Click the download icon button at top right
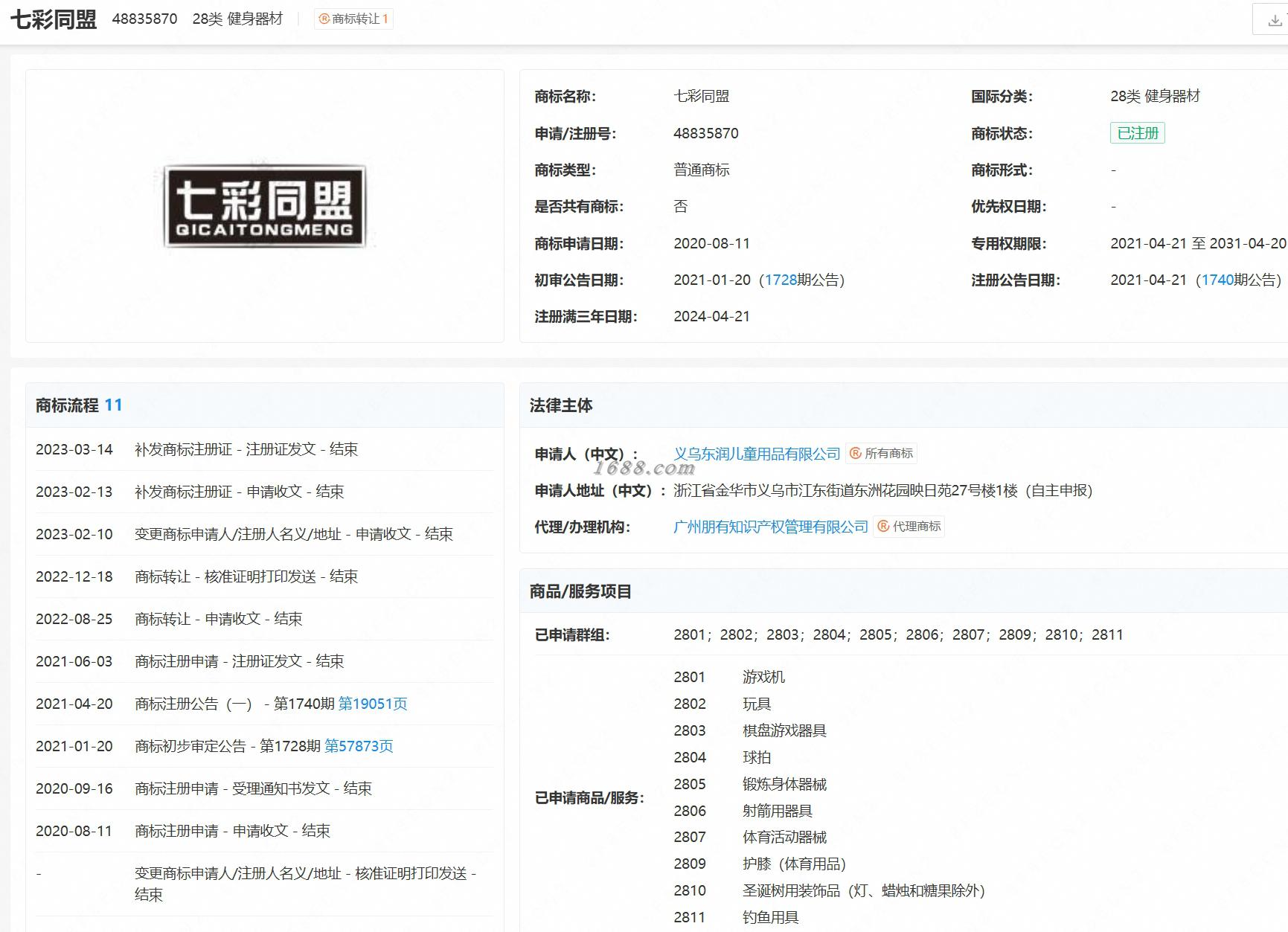This screenshot has width=1288, height=932. (1274, 19)
